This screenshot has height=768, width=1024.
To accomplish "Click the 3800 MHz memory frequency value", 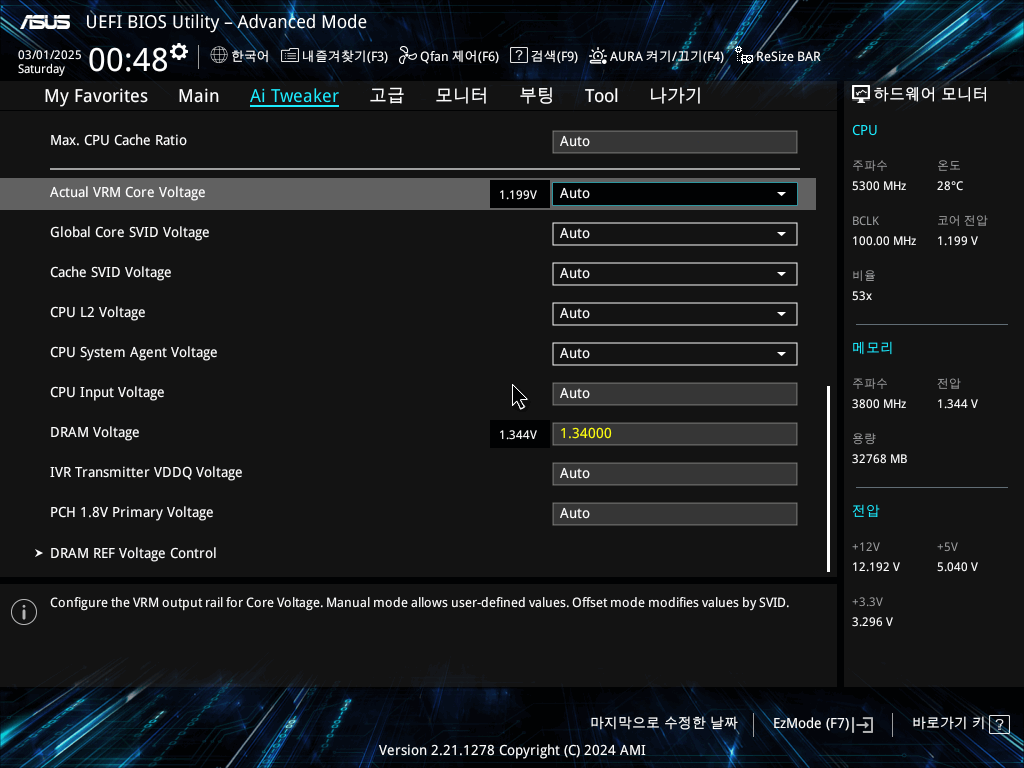I will 879,404.
